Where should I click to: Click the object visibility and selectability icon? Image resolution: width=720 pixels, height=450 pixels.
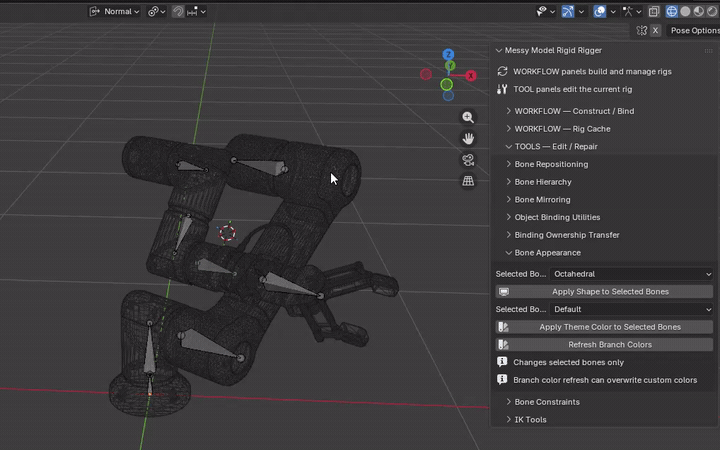(x=542, y=11)
